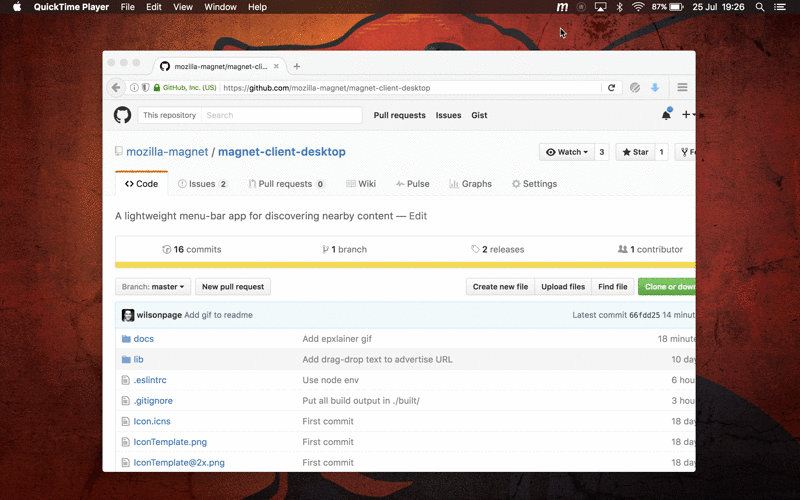This screenshot has height=500, width=800.
Task: Click the browser URL address bar
Action: [411, 88]
